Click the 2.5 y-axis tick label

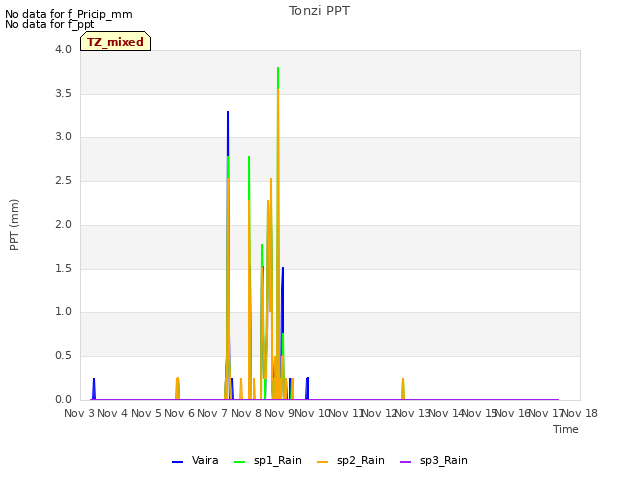coord(63,180)
